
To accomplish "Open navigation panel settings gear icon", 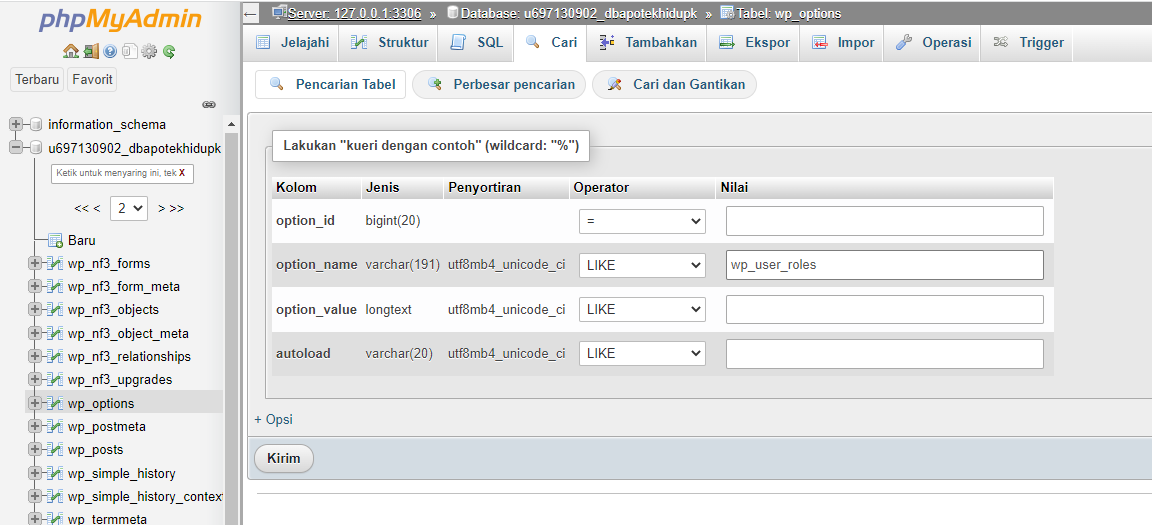I will point(149,51).
